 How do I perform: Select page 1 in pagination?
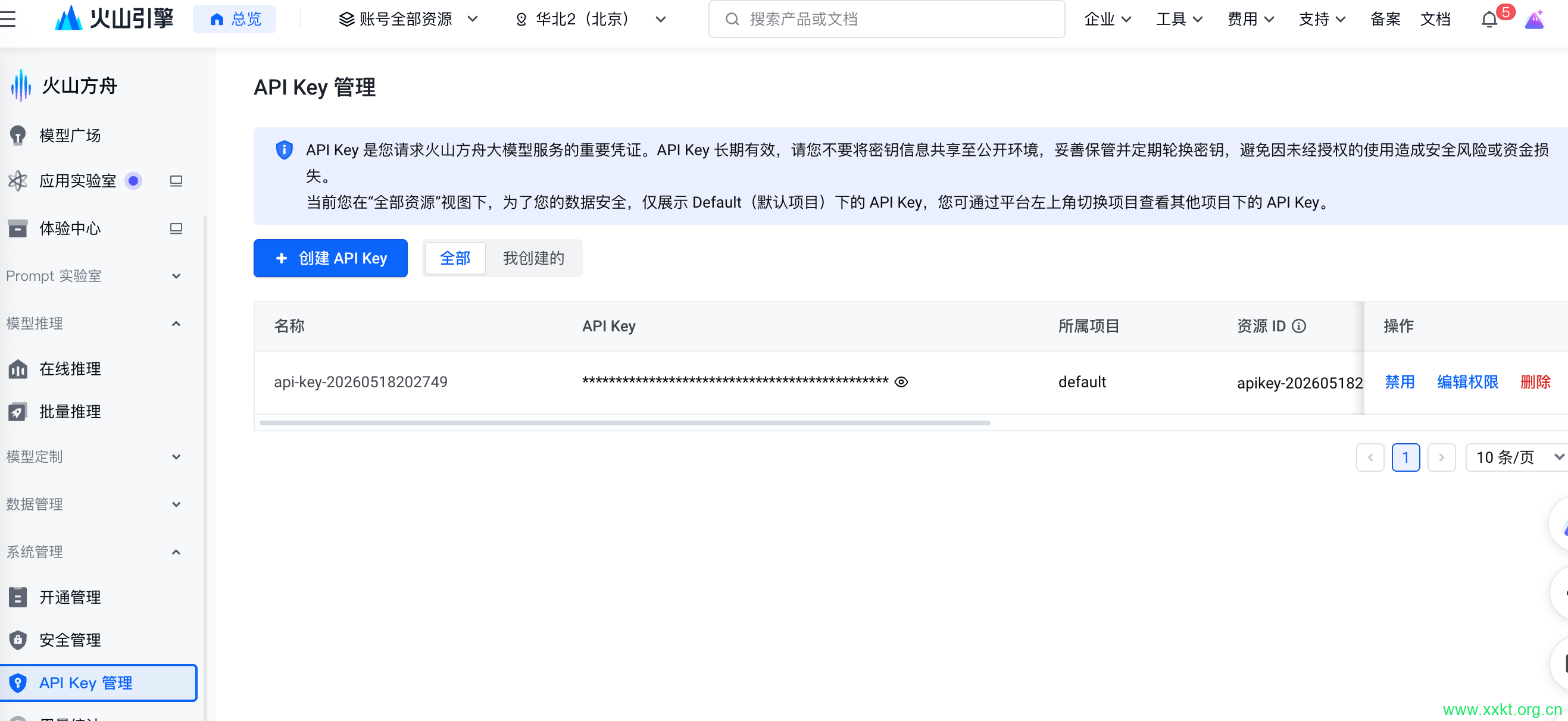1405,457
